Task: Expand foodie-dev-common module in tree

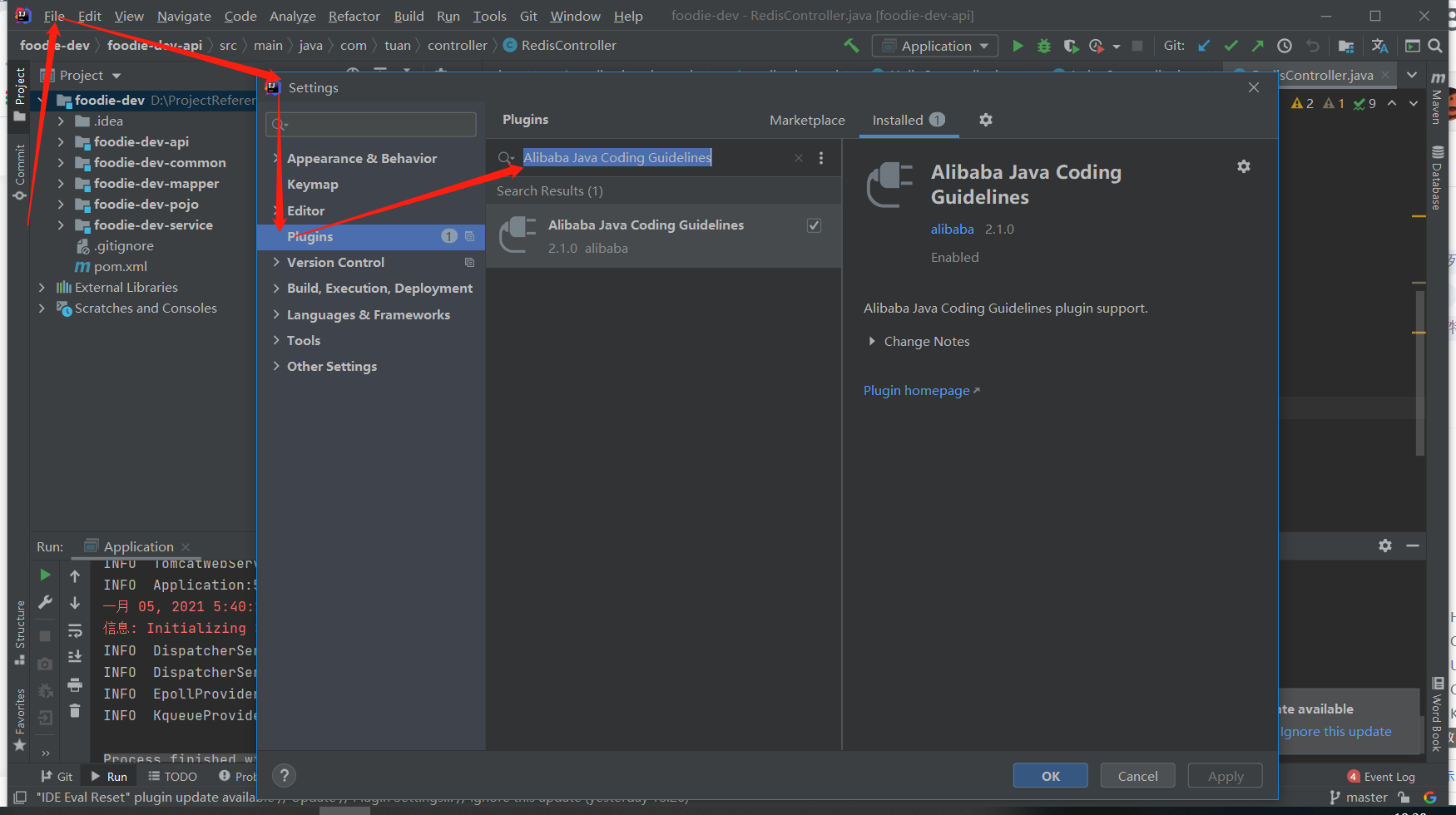Action: click(x=61, y=162)
